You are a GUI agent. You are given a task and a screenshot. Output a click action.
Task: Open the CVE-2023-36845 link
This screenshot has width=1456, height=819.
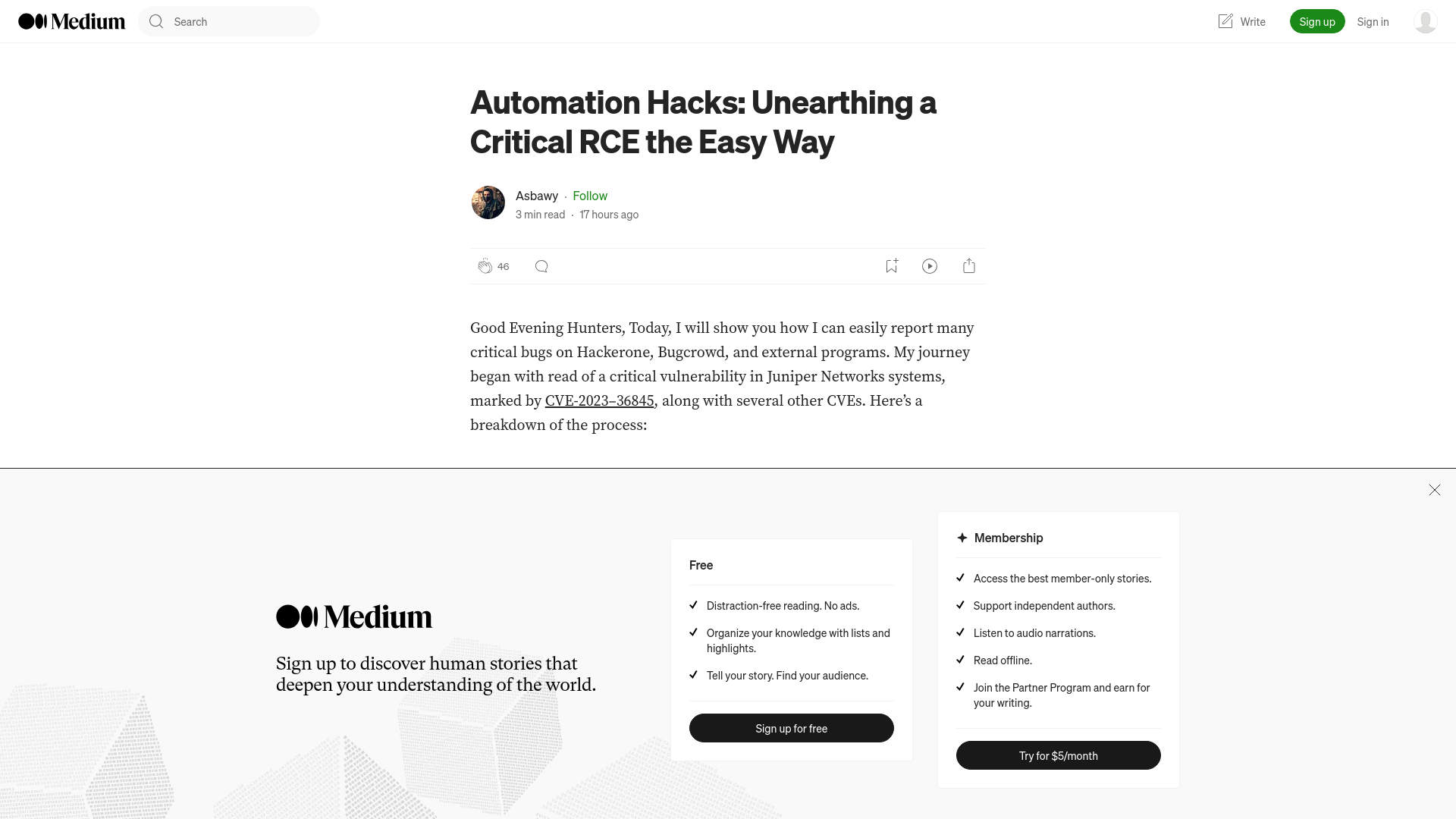(x=599, y=401)
